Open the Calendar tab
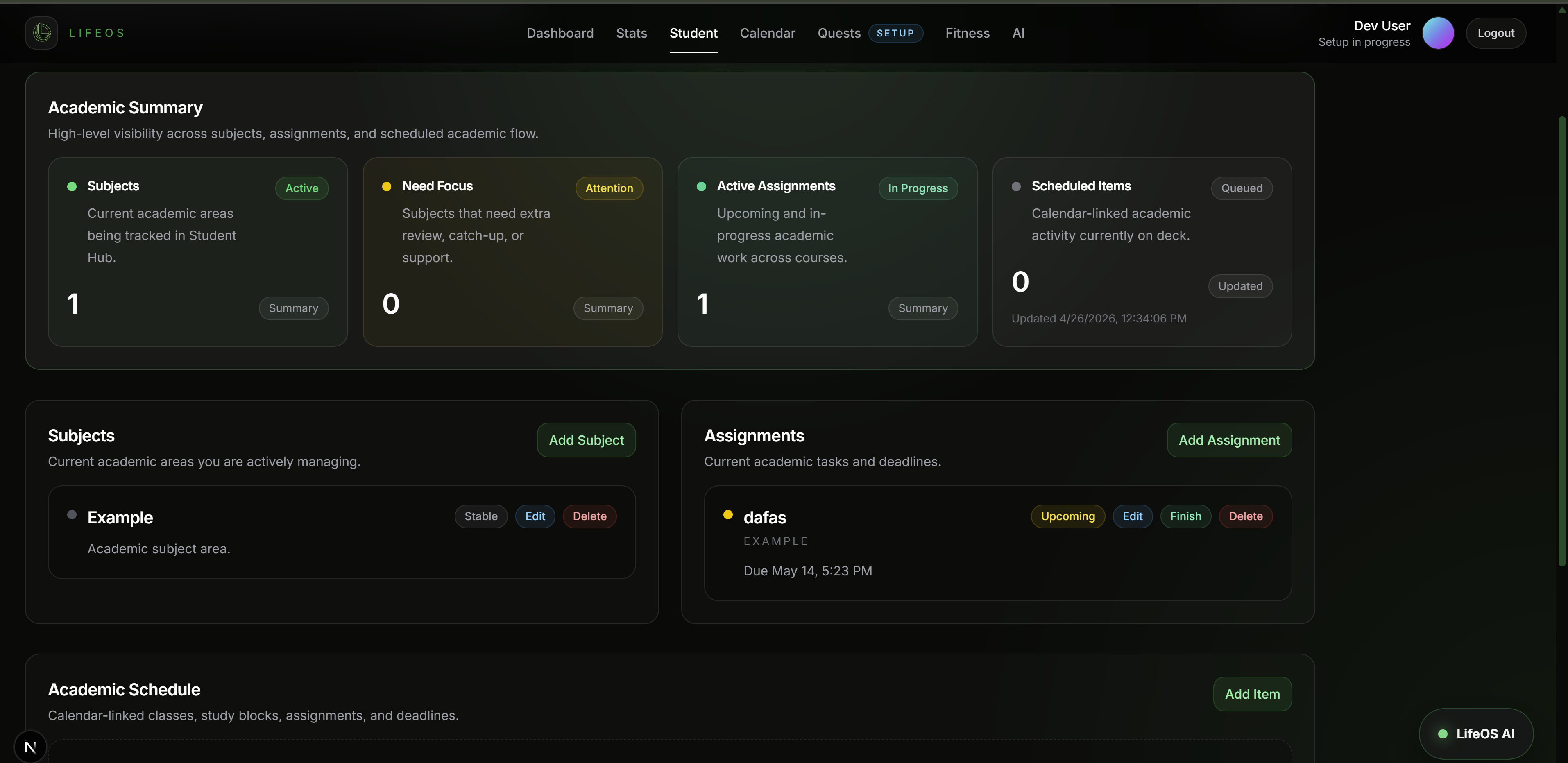Viewport: 1568px width, 763px height. [x=767, y=33]
